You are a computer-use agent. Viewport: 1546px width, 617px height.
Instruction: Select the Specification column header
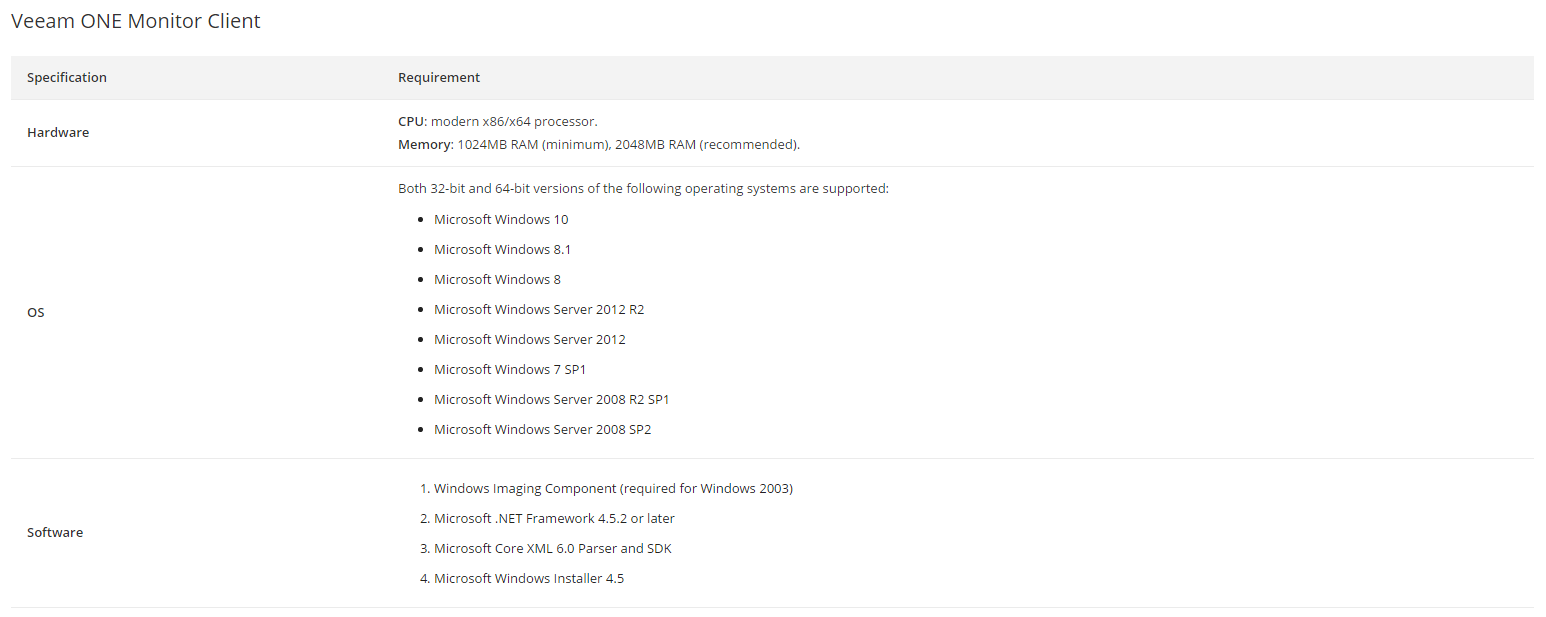coord(67,77)
